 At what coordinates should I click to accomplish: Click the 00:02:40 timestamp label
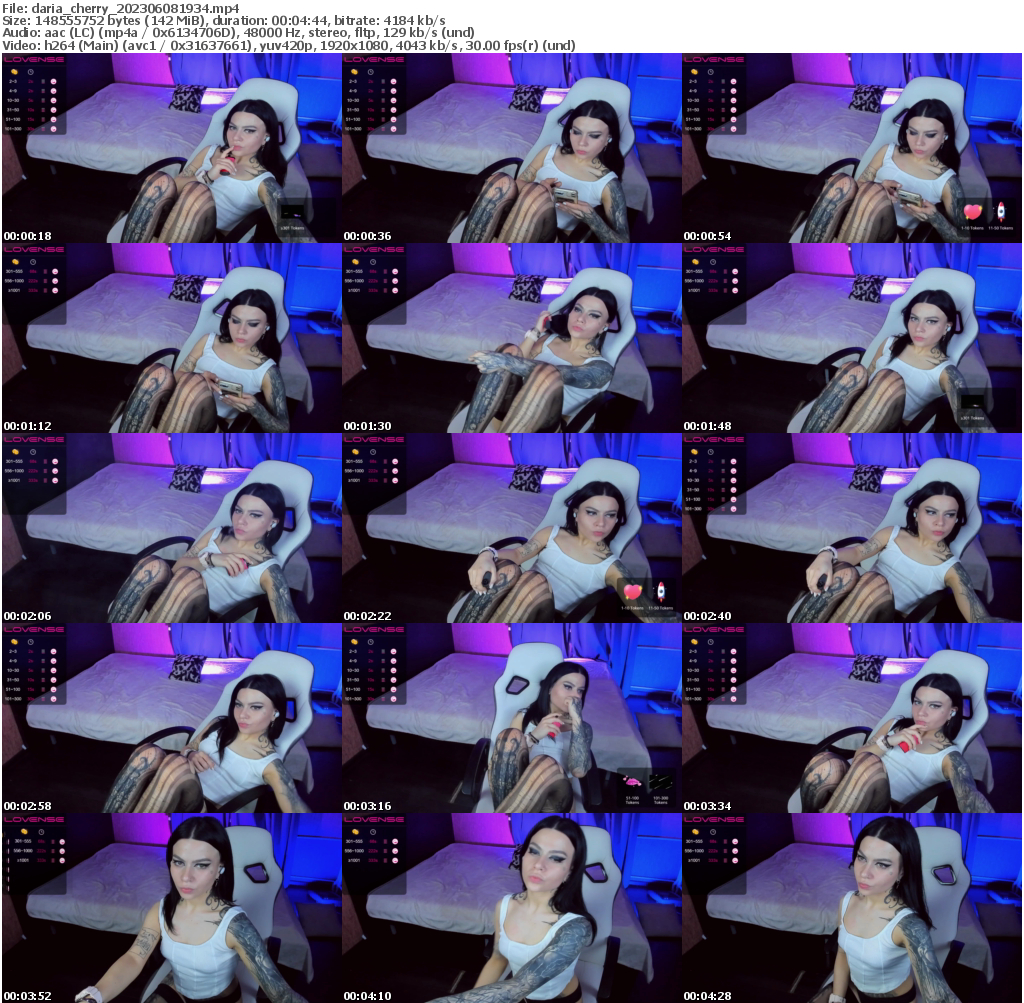coord(706,615)
